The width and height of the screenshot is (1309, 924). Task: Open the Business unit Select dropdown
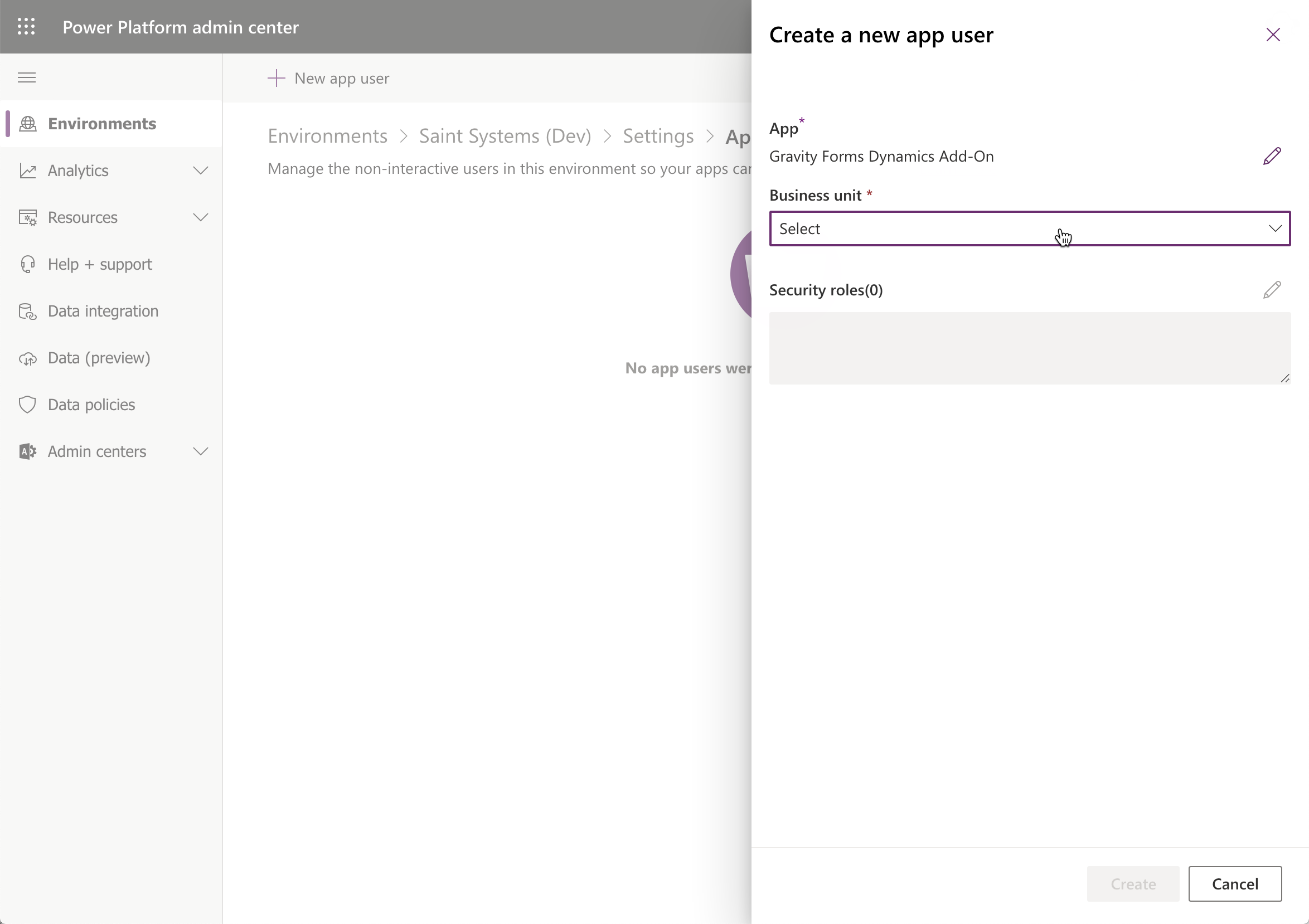click(x=1030, y=228)
